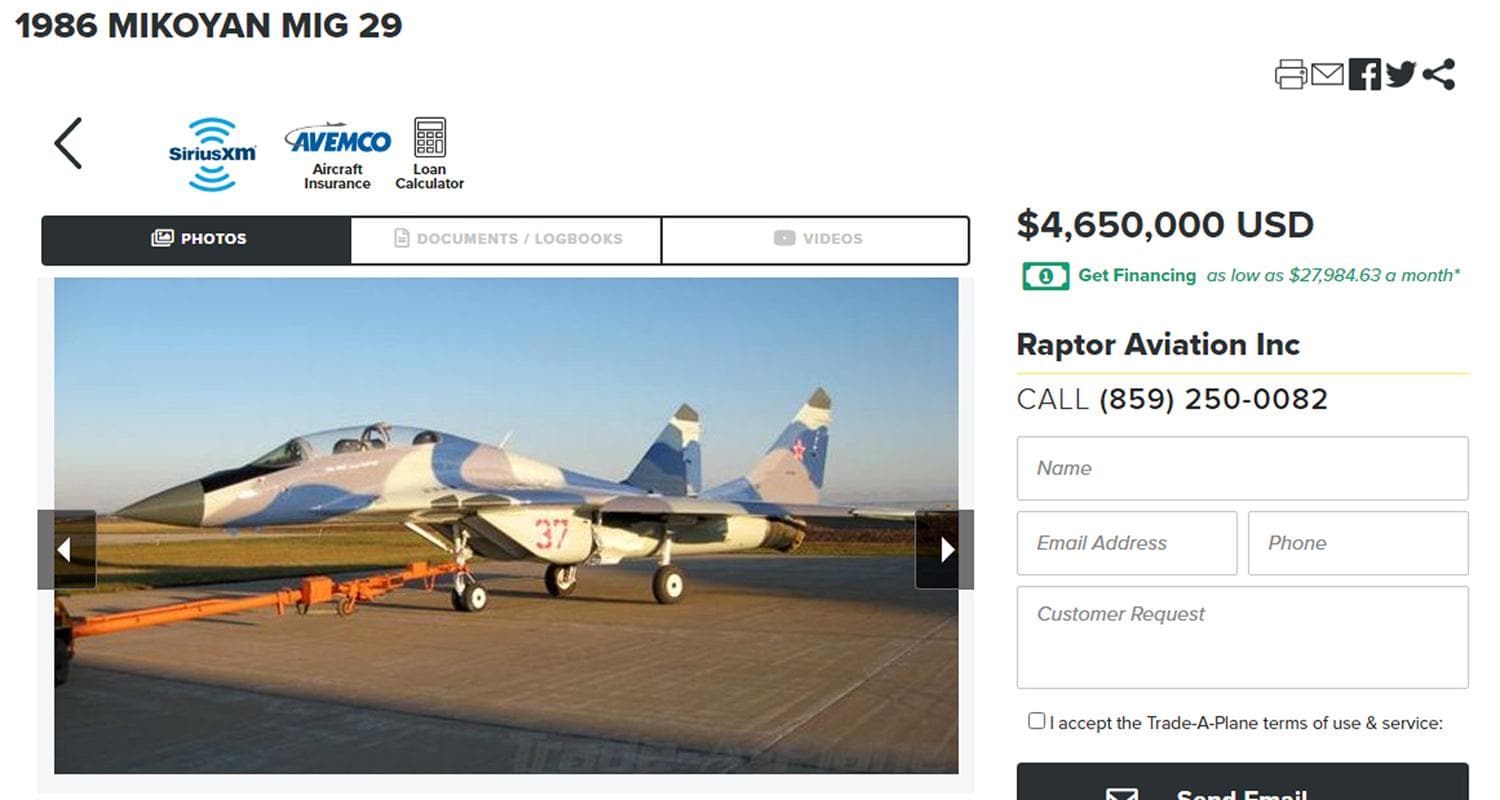Image resolution: width=1500 pixels, height=800 pixels.
Task: Click the back arrow to return to listings
Action: 66,143
